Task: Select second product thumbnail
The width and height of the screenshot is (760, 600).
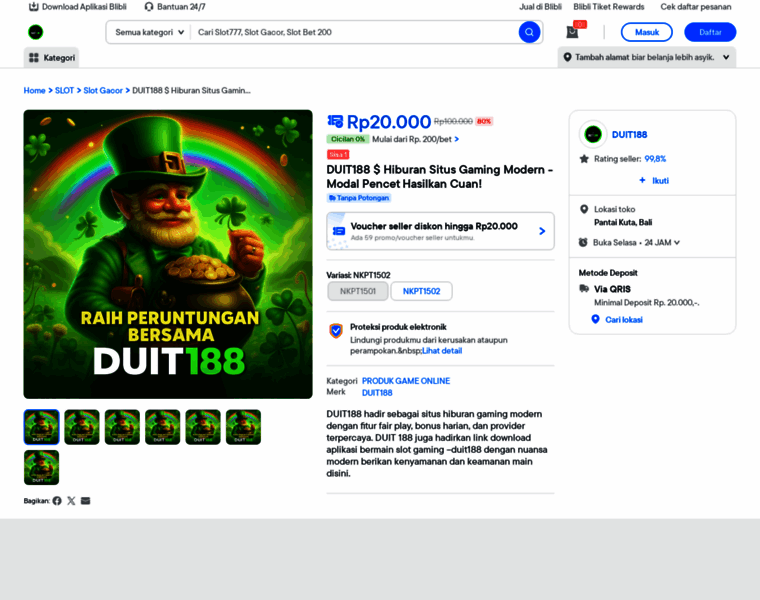Action: (x=82, y=427)
